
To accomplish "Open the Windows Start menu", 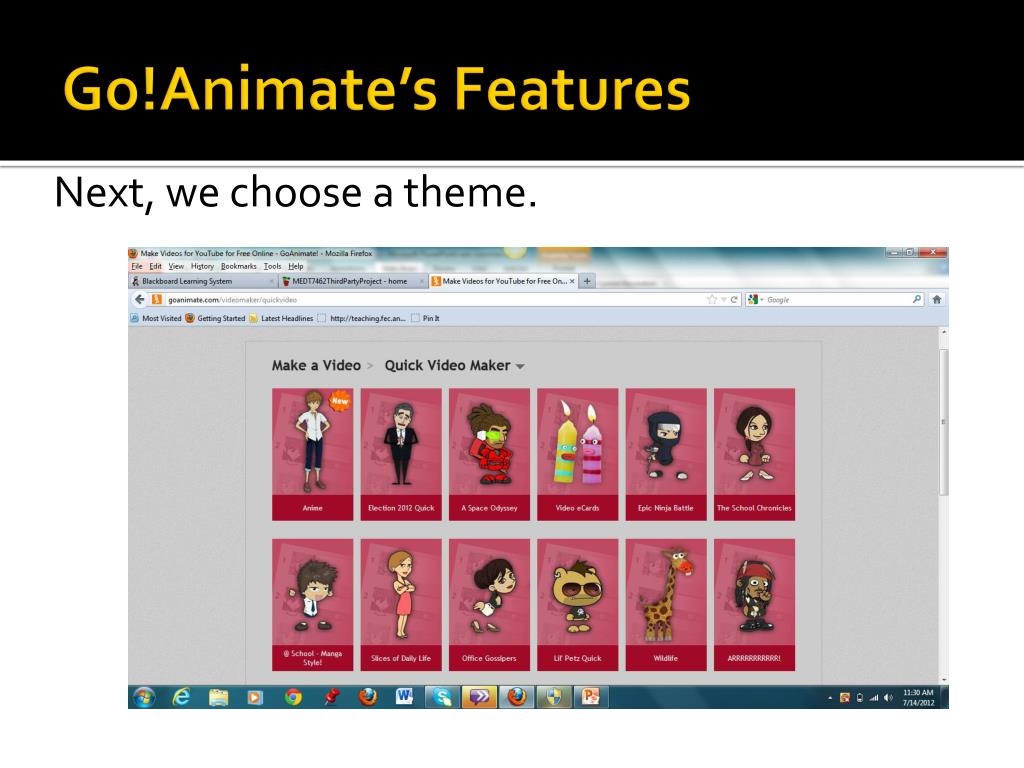I will 144,697.
